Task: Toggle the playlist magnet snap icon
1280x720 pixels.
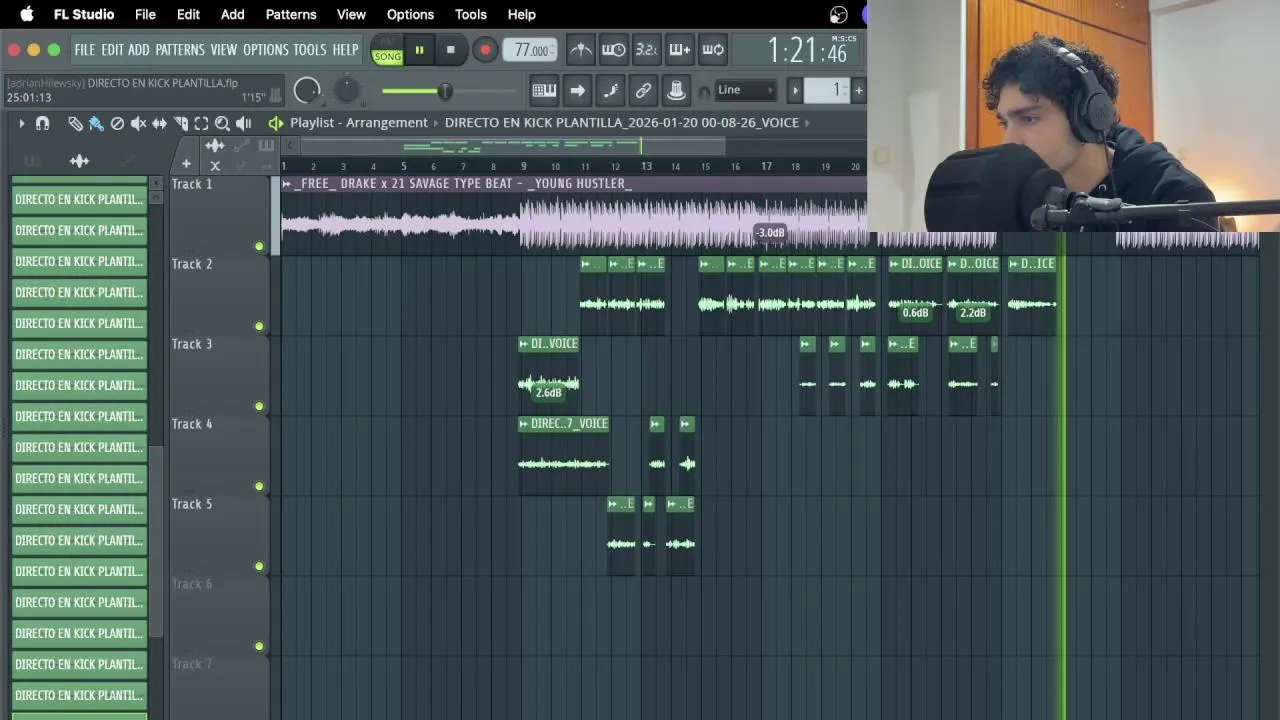Action: (x=42, y=123)
